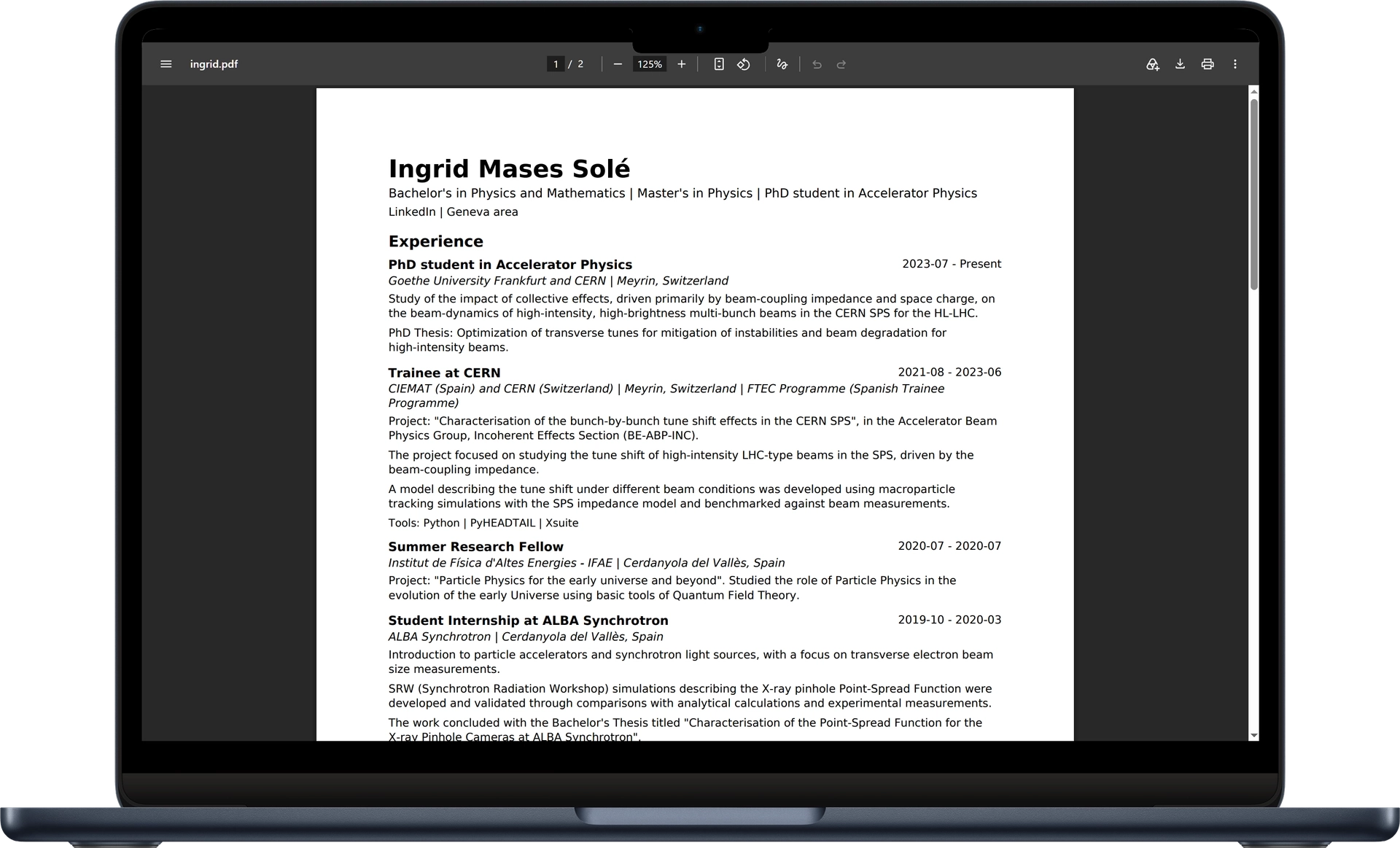The height and width of the screenshot is (848, 1400).
Task: Open the more actions three-dot menu
Action: click(1235, 64)
